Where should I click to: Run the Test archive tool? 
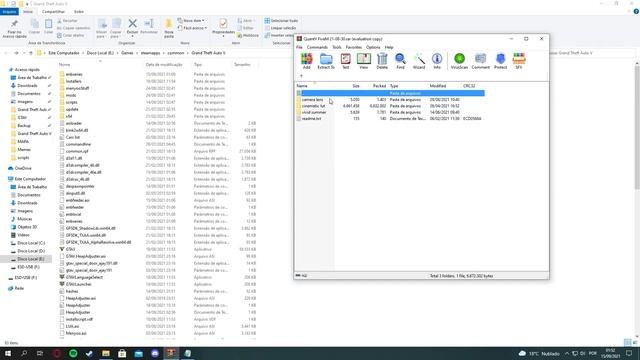point(345,61)
